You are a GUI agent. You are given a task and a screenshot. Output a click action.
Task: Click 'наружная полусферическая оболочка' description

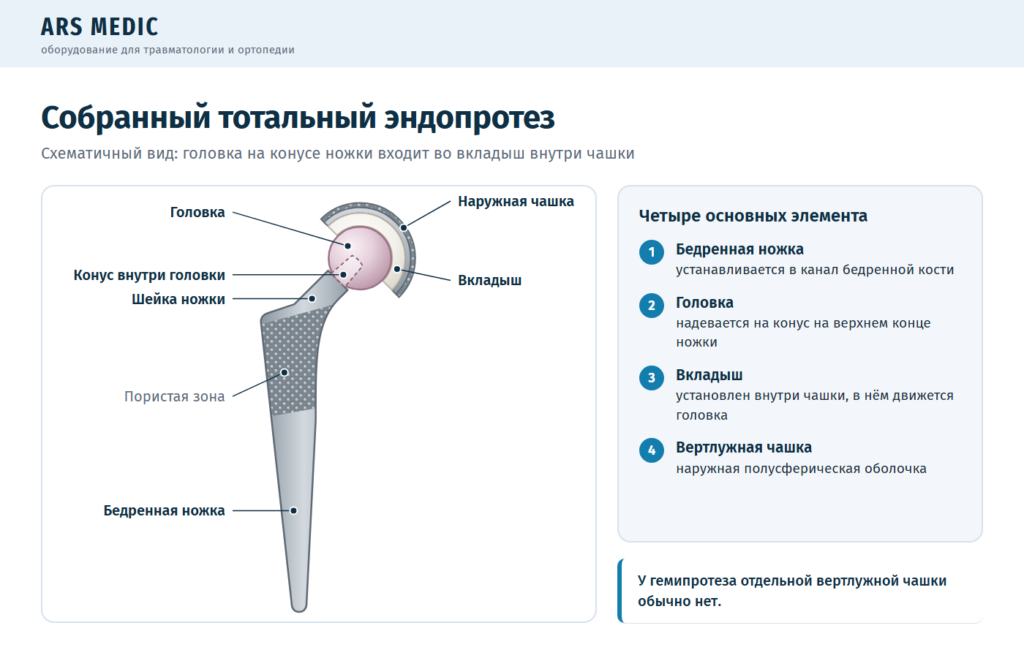point(801,469)
